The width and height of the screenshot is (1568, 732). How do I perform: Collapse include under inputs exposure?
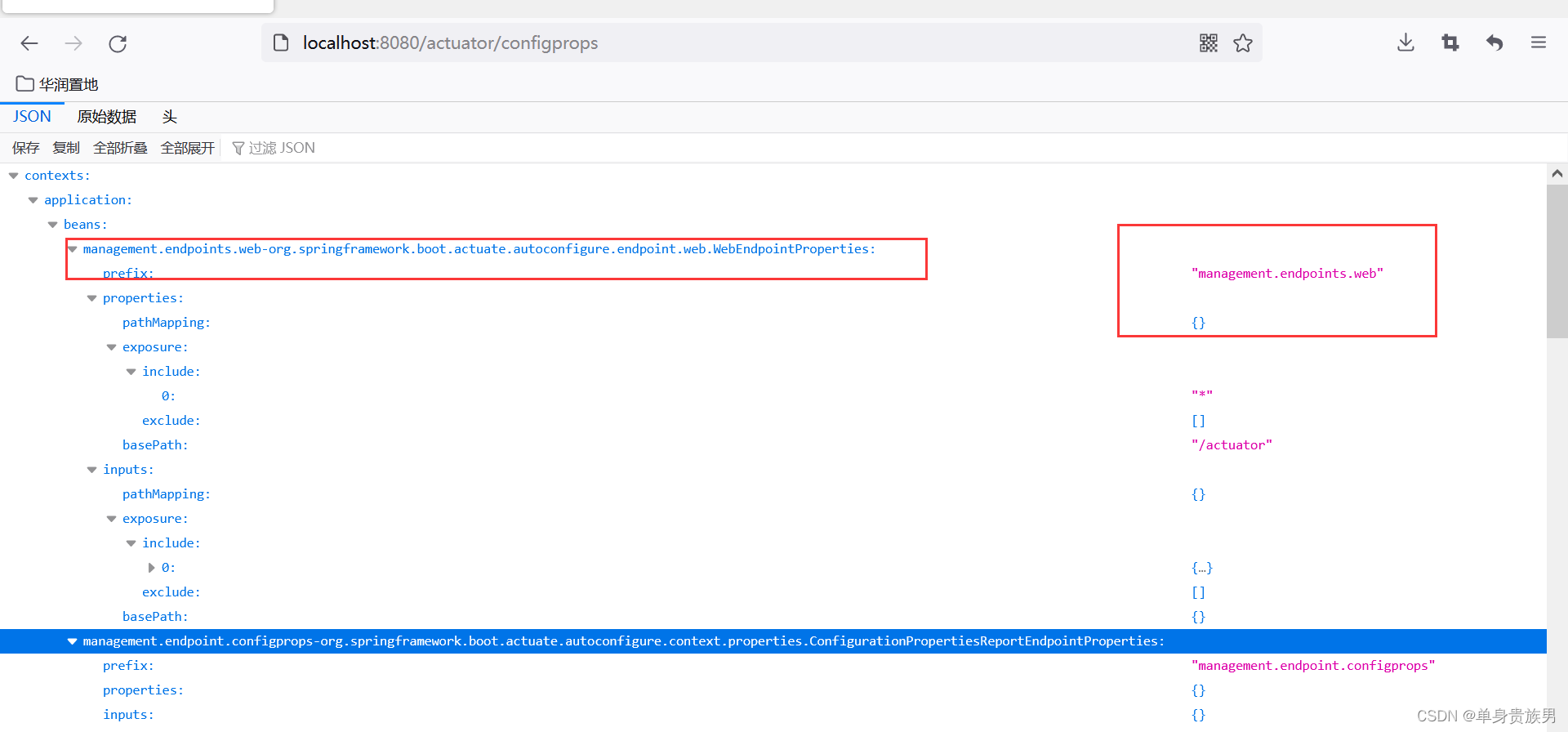[131, 543]
